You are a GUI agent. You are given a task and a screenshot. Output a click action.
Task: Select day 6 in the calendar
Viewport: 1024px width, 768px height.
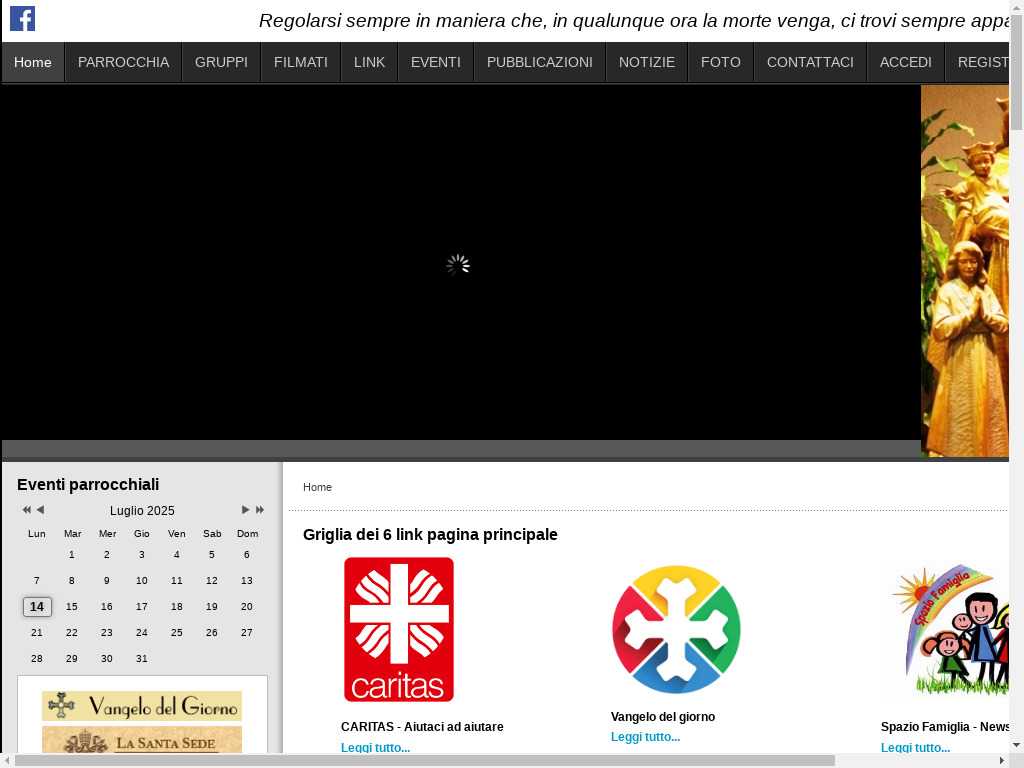pos(247,554)
